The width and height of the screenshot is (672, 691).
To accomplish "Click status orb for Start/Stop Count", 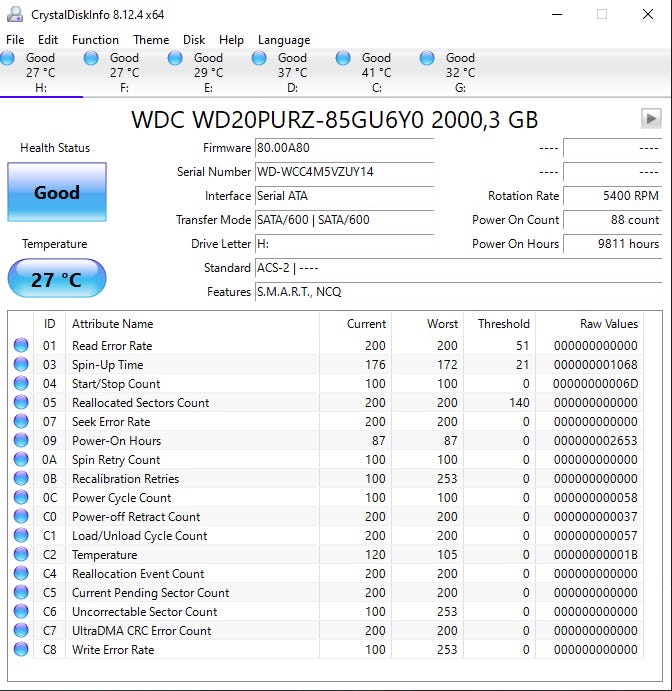I will tap(21, 383).
